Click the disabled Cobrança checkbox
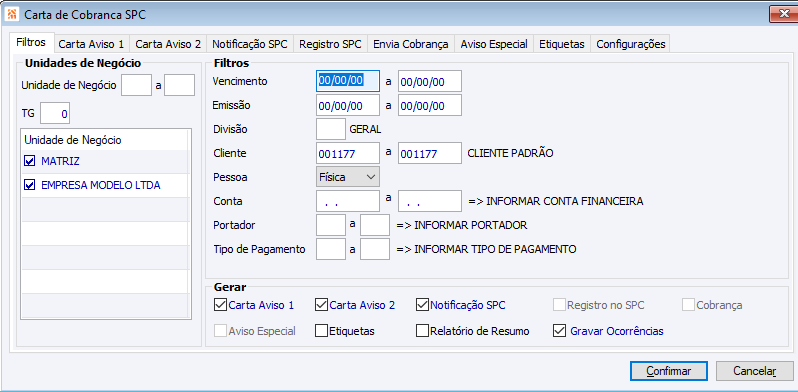This screenshot has height=392, width=798. coord(689,305)
